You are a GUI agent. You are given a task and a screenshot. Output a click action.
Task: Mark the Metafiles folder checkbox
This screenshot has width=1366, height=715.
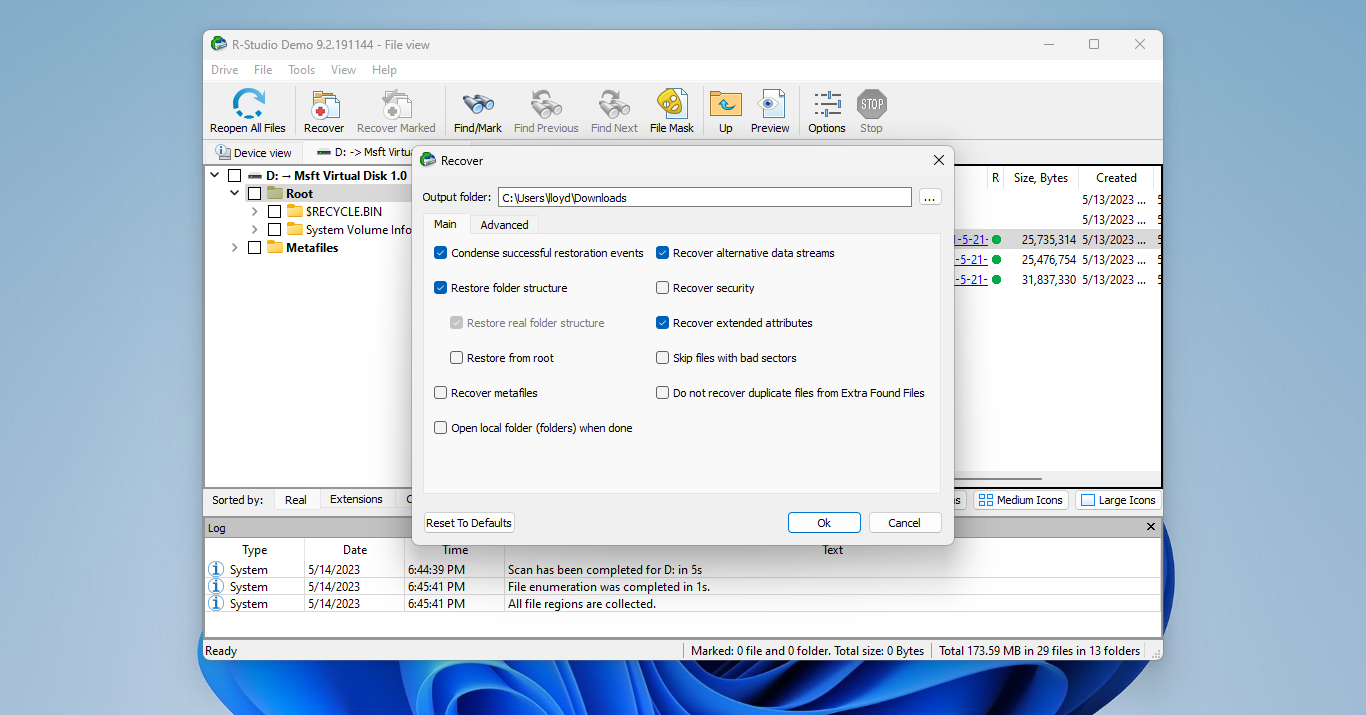(x=254, y=247)
